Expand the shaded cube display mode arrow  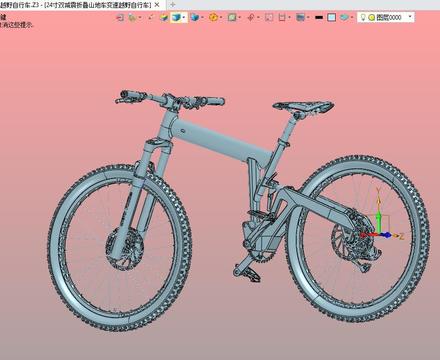pyautogui.click(x=184, y=17)
